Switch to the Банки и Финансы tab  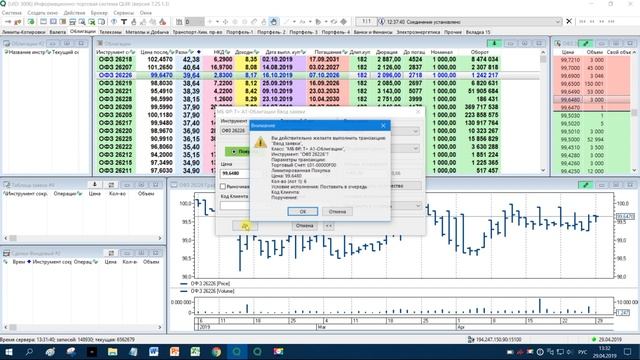coord(373,32)
